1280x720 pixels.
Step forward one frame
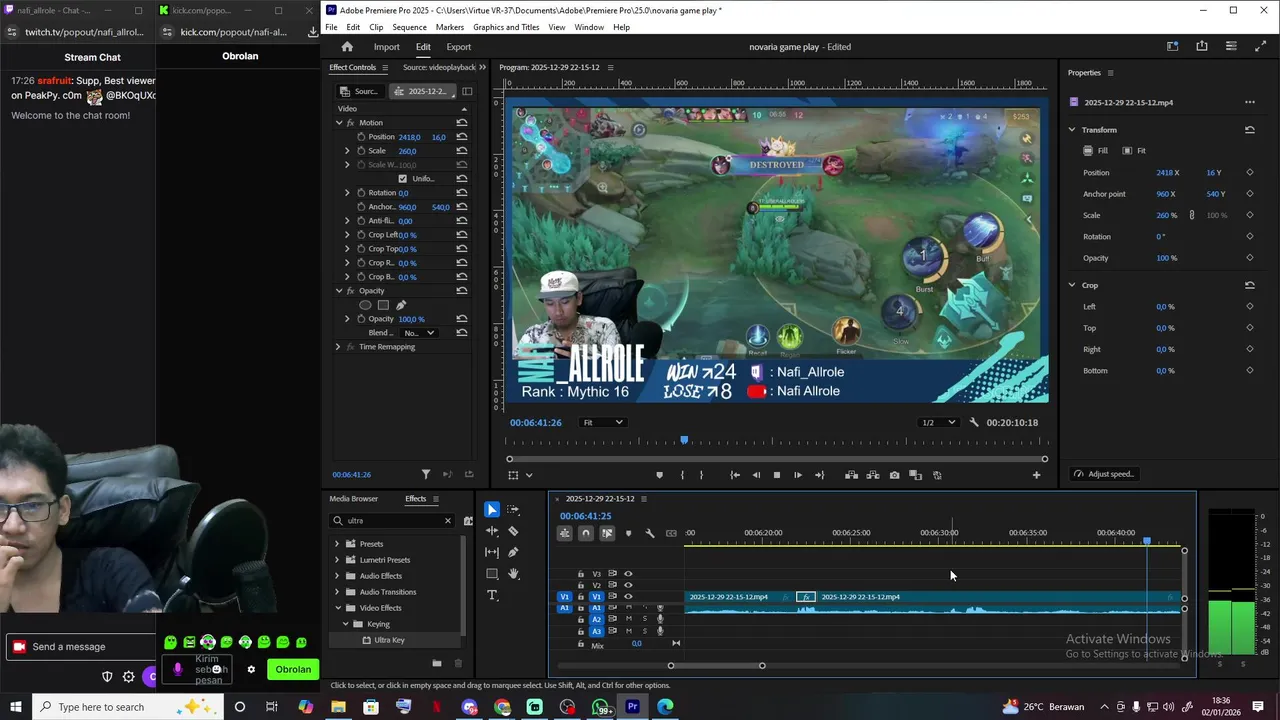(x=798, y=475)
